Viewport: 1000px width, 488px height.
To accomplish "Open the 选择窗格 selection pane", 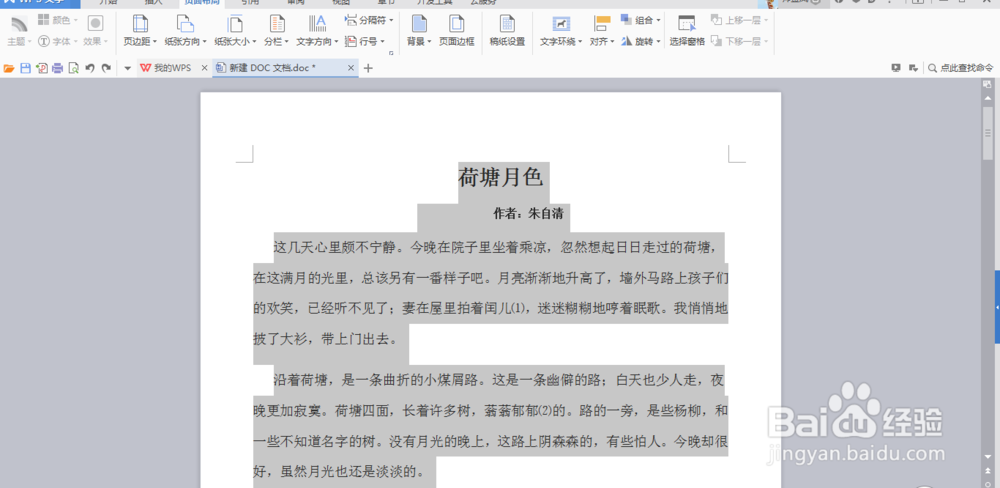I will pyautogui.click(x=687, y=31).
